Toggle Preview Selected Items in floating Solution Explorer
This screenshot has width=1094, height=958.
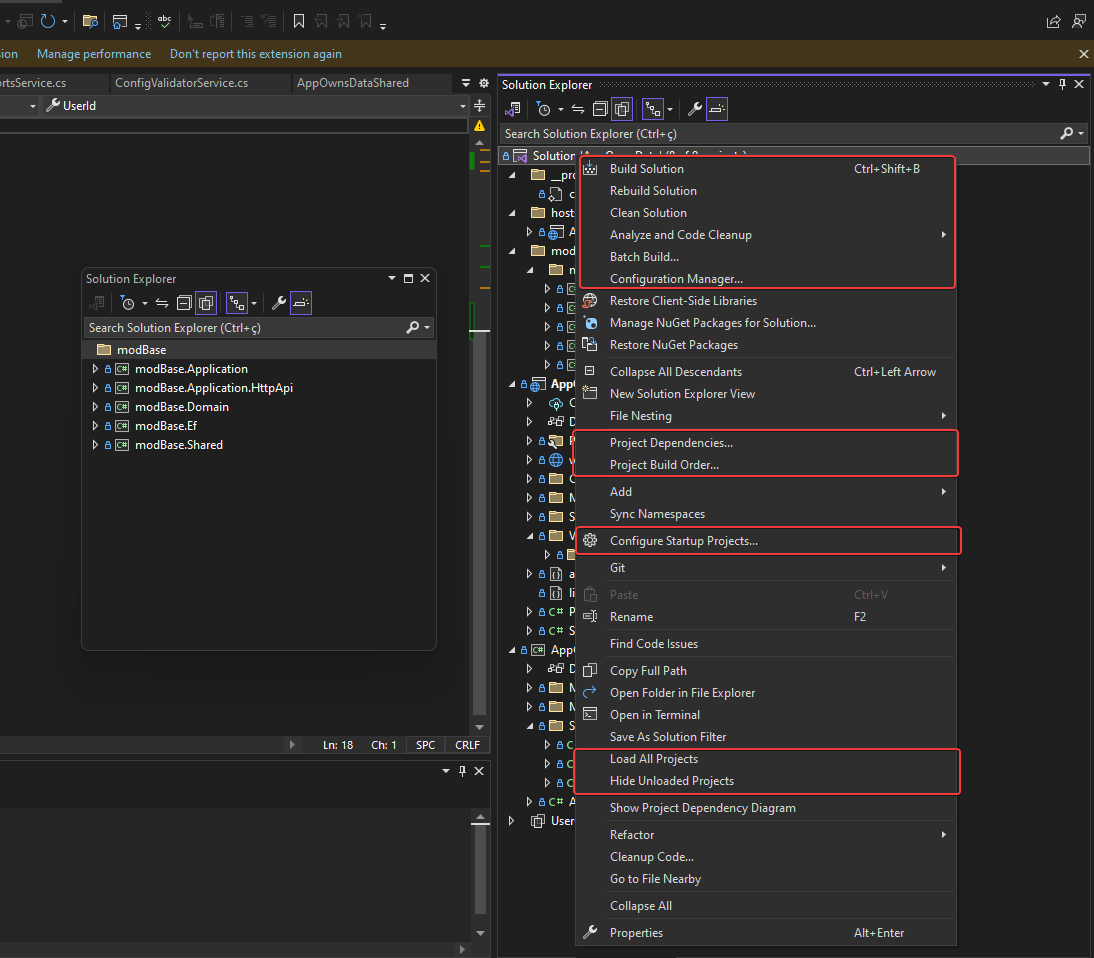pyautogui.click(x=300, y=303)
